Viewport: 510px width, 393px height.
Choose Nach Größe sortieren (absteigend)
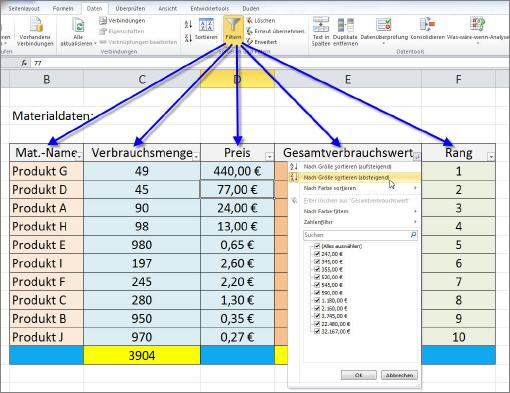tap(354, 178)
